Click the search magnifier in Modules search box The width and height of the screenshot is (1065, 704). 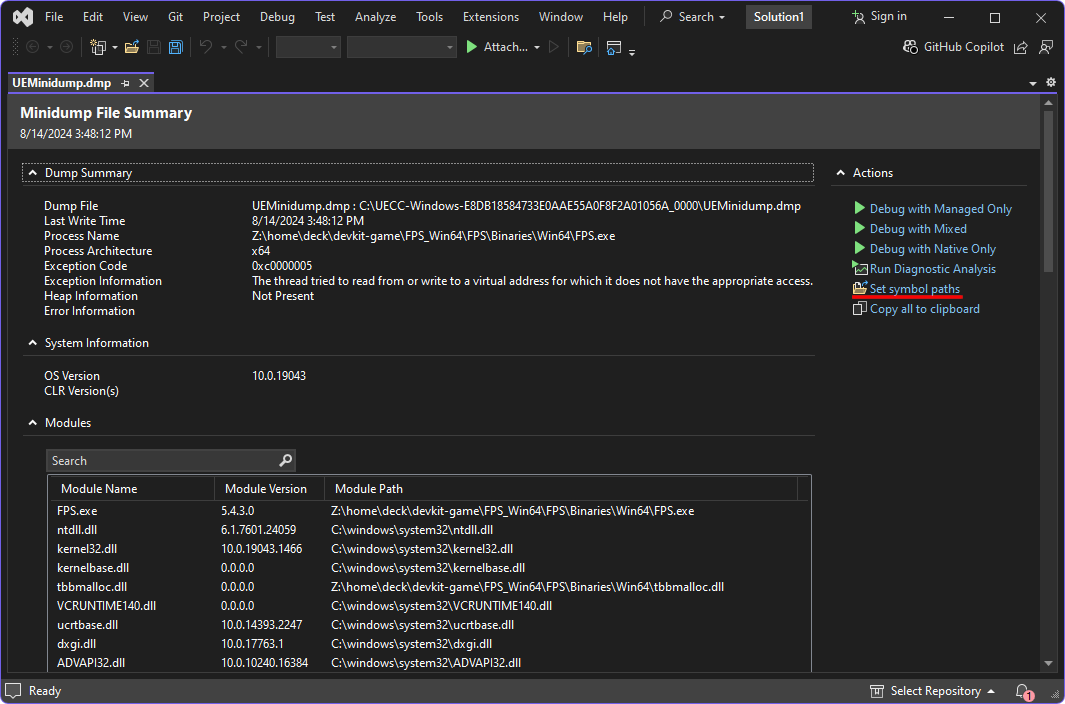pos(285,460)
